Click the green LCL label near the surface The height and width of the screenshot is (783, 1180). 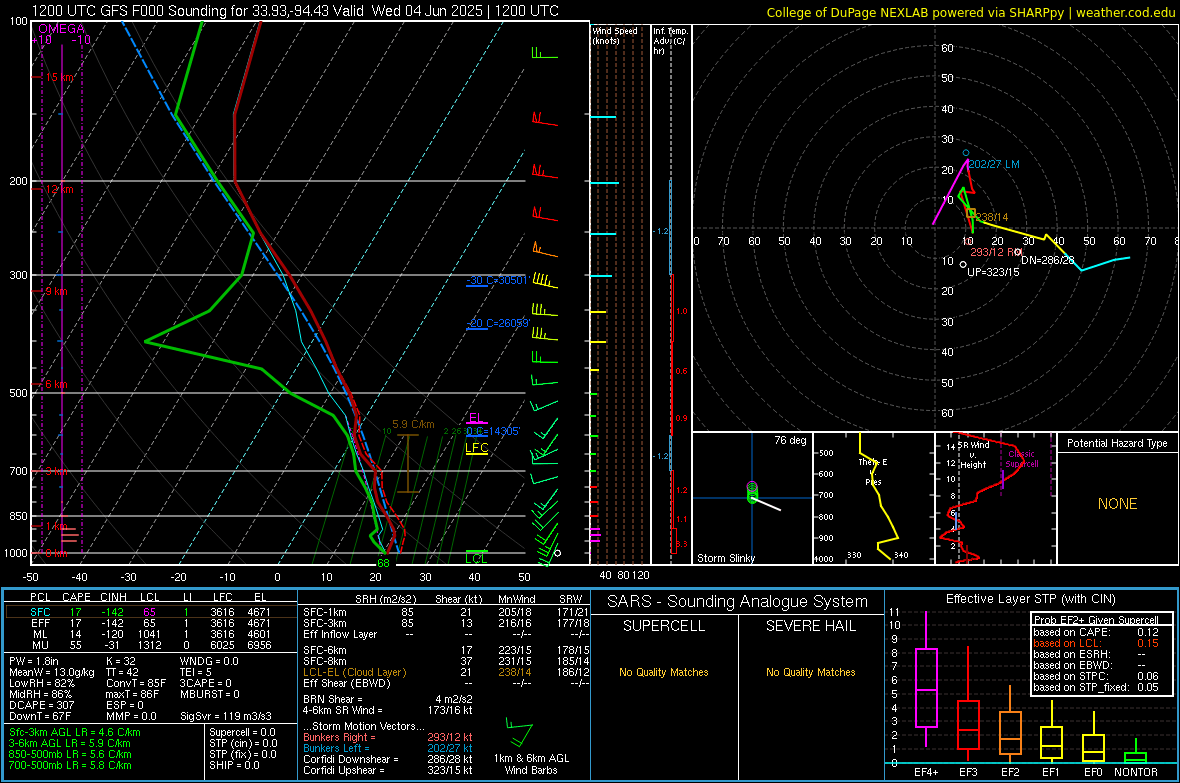(x=476, y=558)
